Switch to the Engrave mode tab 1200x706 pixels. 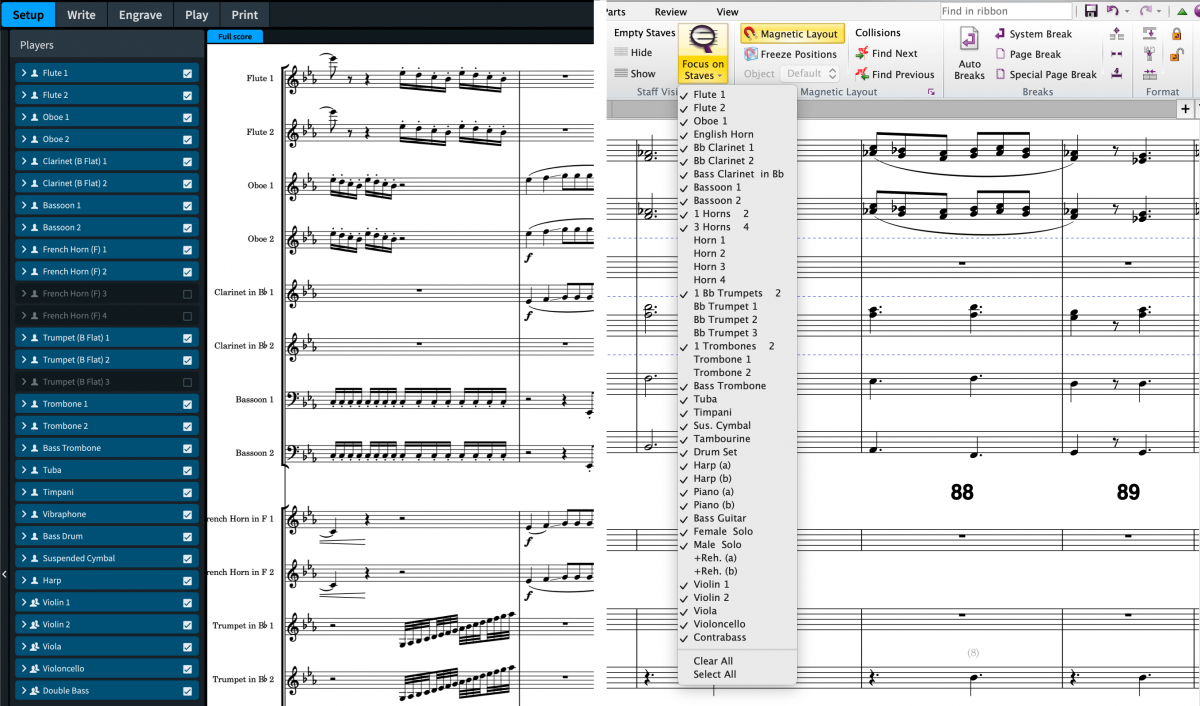click(140, 15)
